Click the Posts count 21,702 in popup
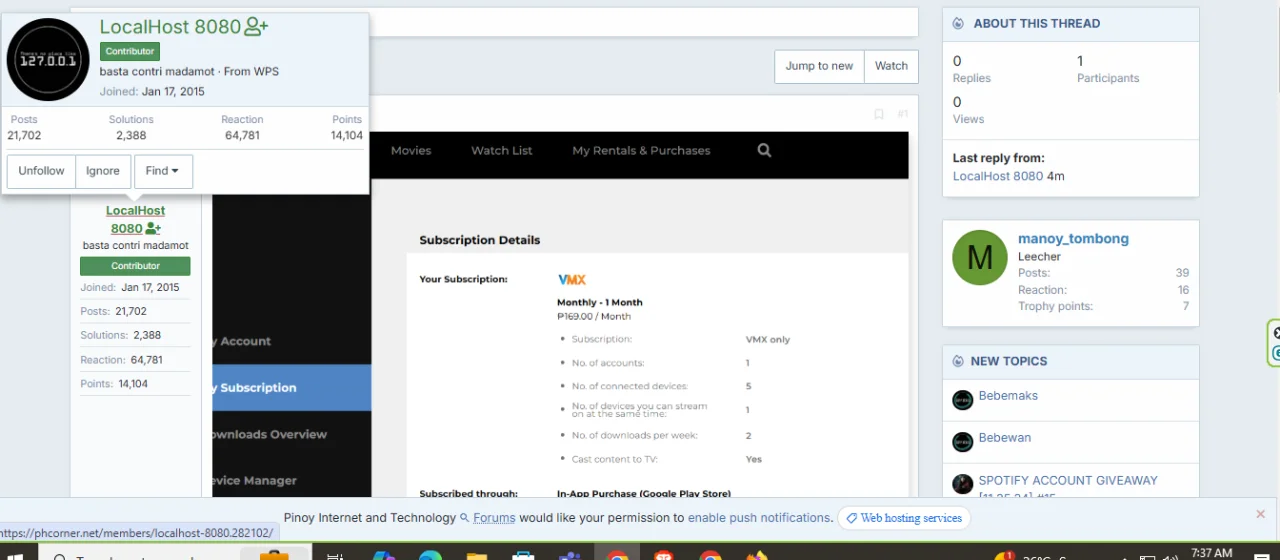The height and width of the screenshot is (560, 1280). click(25, 135)
